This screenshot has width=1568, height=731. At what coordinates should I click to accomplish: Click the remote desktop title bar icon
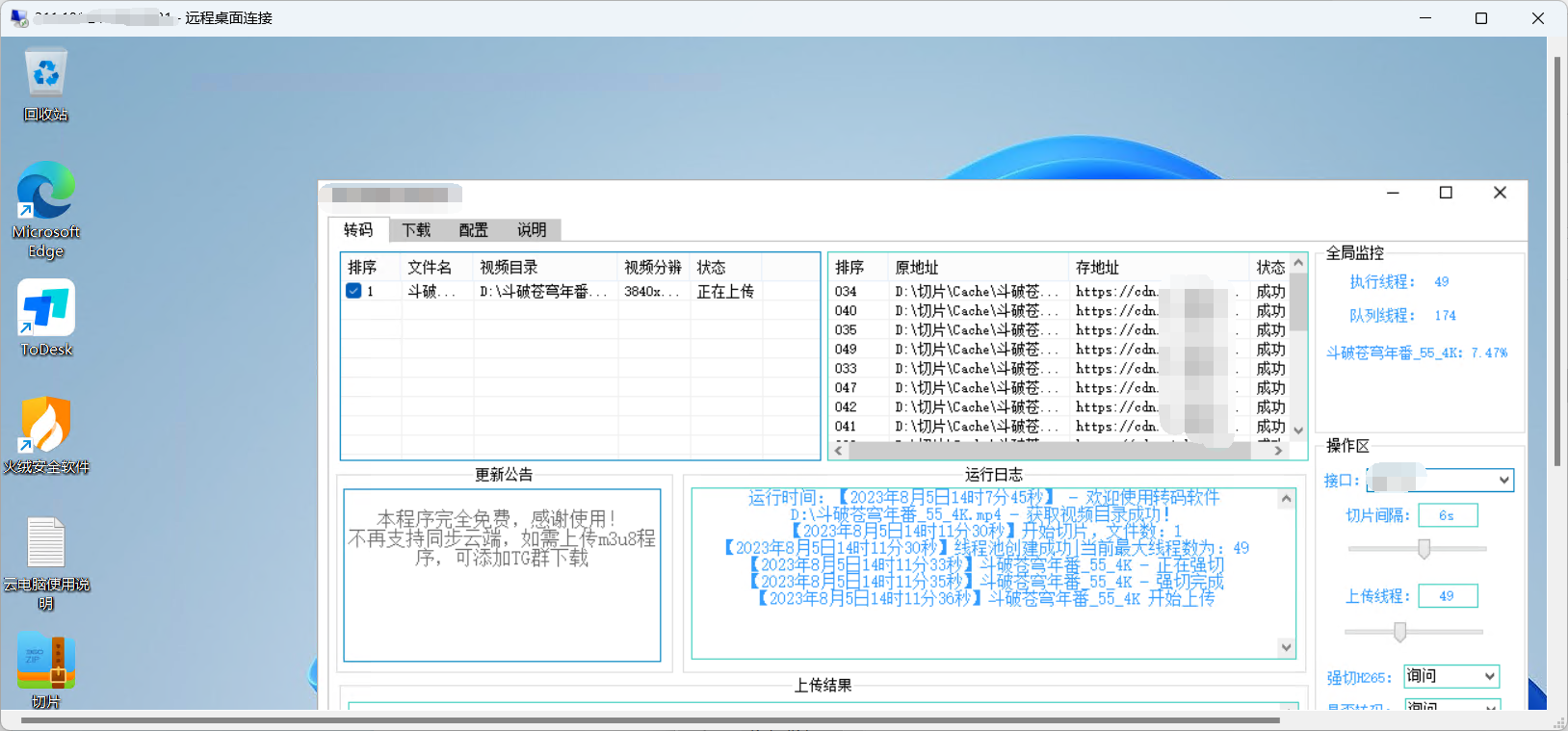[x=18, y=18]
